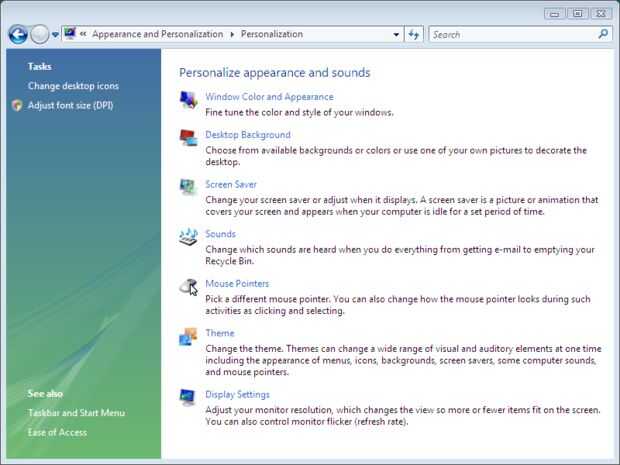
Task: Click description 'Pick a different mouse pointer'
Action: [267, 299]
